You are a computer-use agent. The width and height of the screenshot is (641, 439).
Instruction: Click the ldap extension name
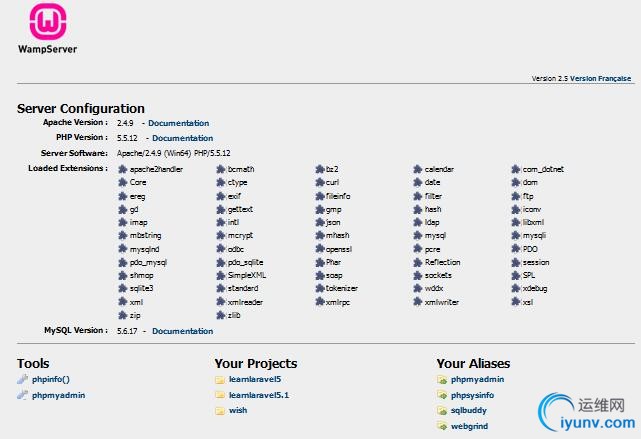tap(432, 223)
